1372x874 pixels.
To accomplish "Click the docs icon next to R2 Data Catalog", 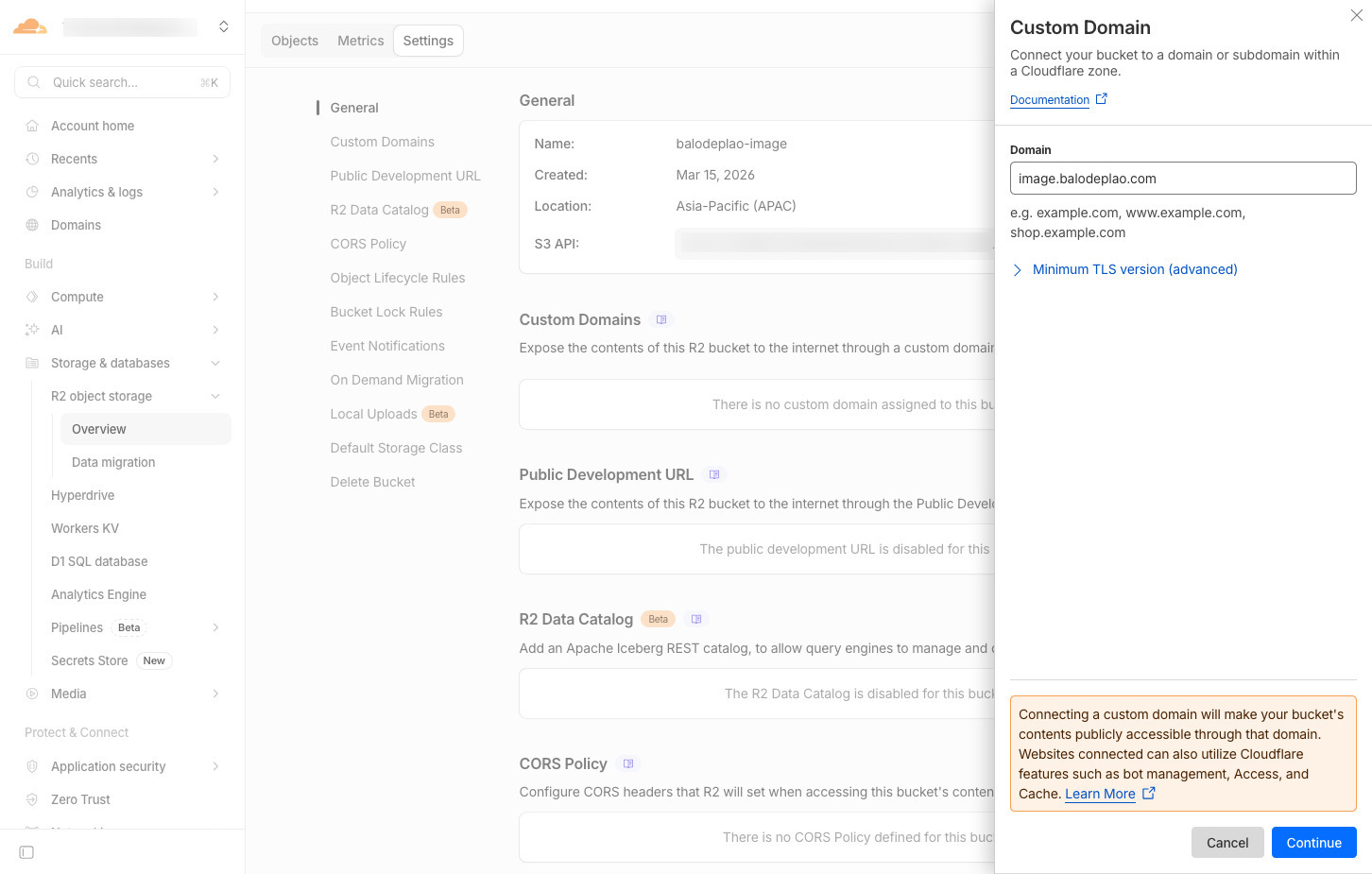I will 696,620.
